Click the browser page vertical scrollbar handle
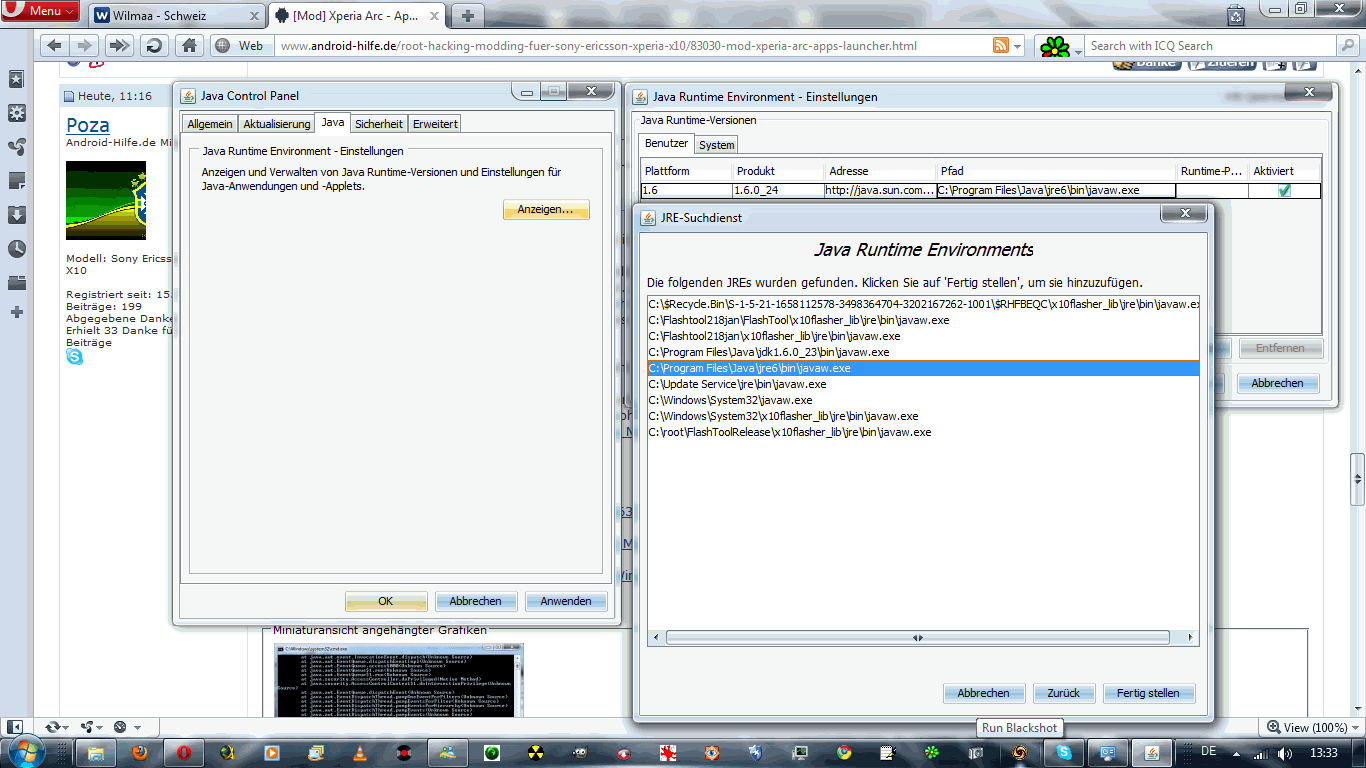Viewport: 1366px width, 768px height. [1357, 480]
